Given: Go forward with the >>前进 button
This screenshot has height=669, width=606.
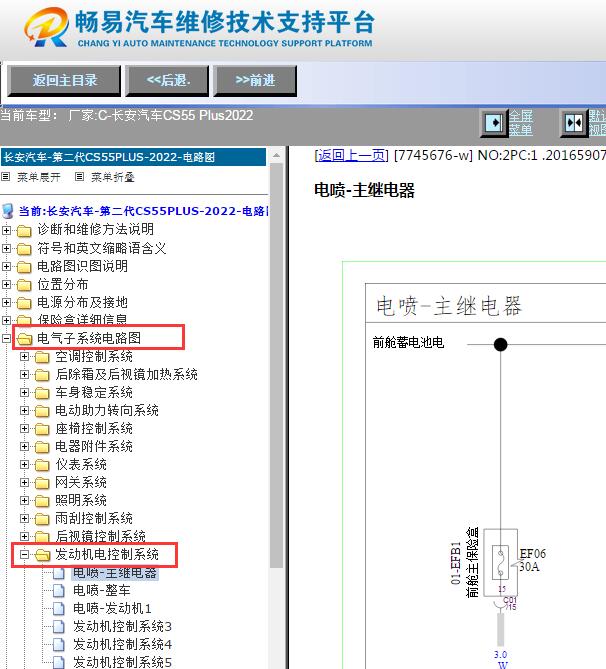Looking at the screenshot, I should (x=255, y=81).
